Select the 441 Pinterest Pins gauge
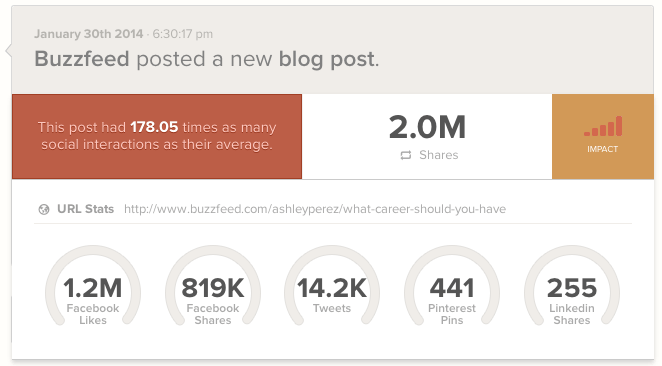Image resolution: width=662 pixels, height=366 pixels. 452,287
